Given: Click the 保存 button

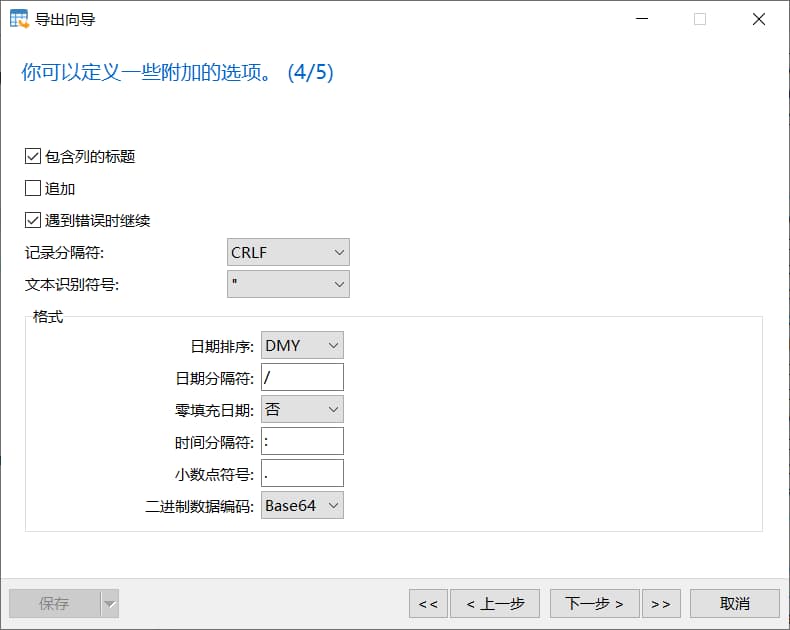Looking at the screenshot, I should (x=54, y=603).
